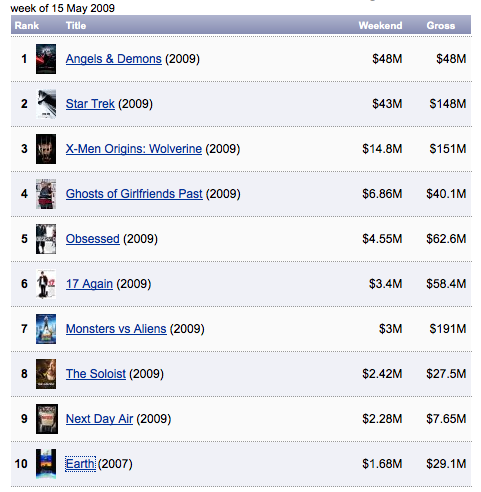Click the Wolverine poster thumbnail
The width and height of the screenshot is (481, 492).
[46, 149]
